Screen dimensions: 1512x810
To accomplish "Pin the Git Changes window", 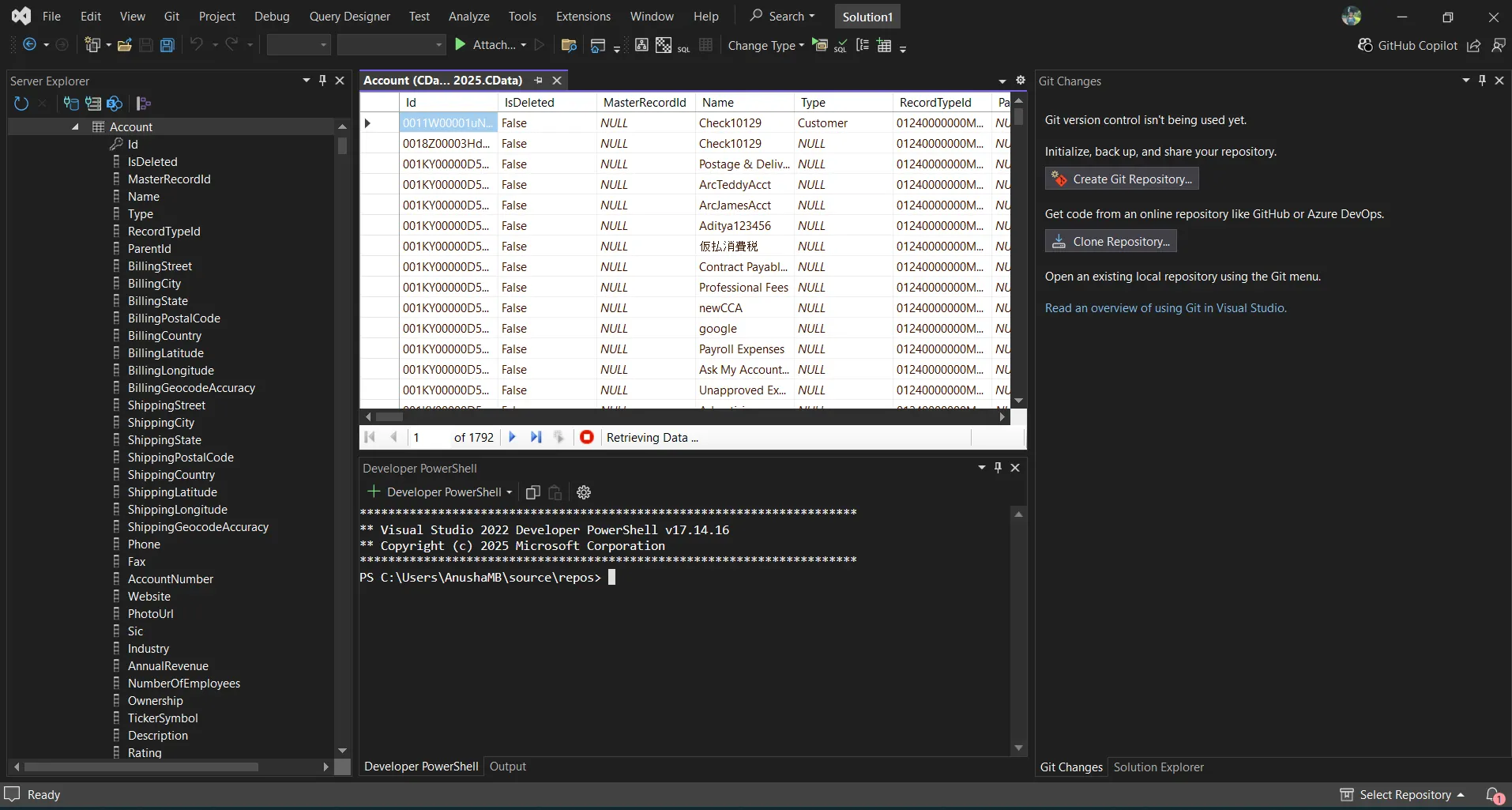I will pyautogui.click(x=1482, y=80).
